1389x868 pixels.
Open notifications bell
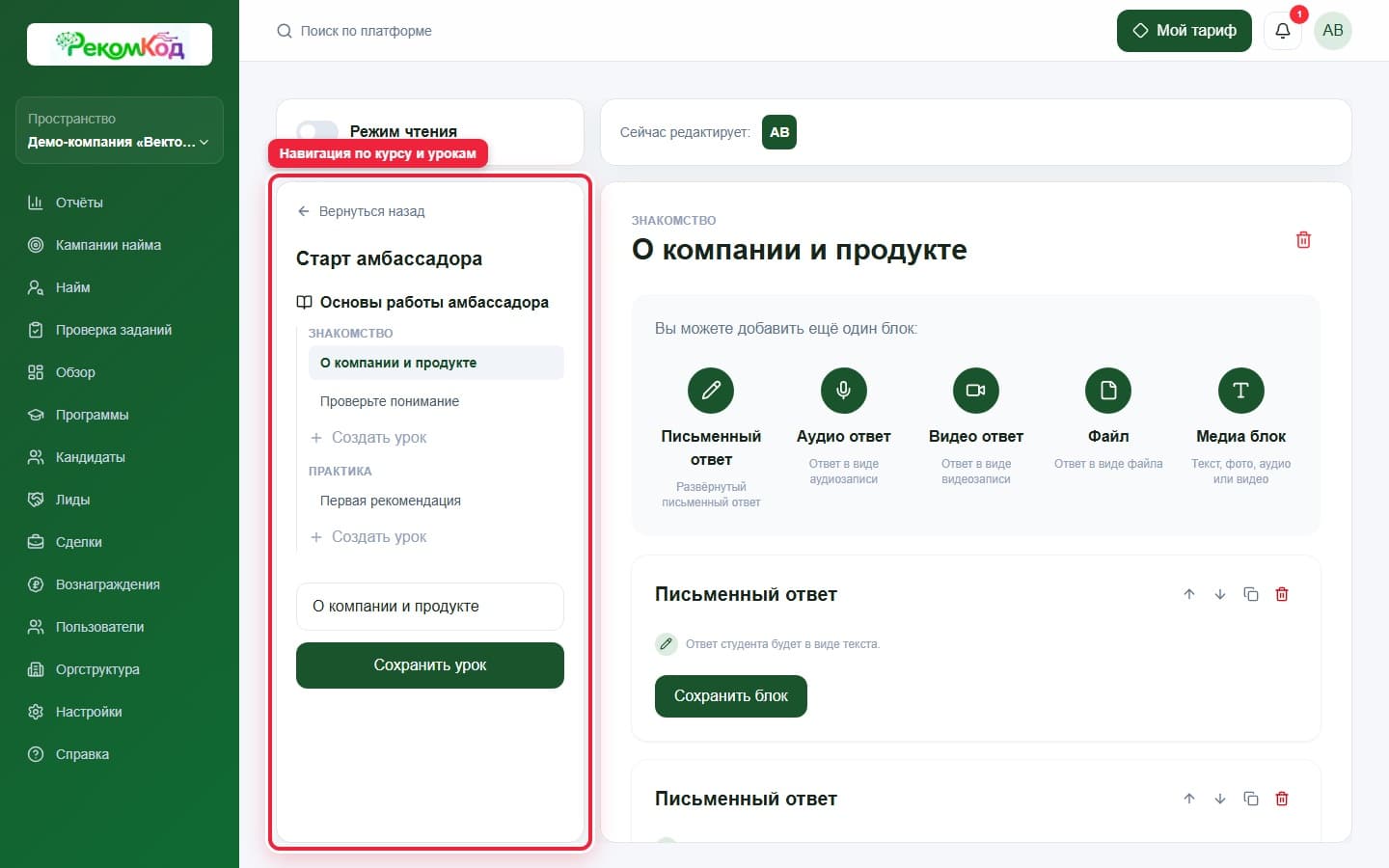point(1283,31)
